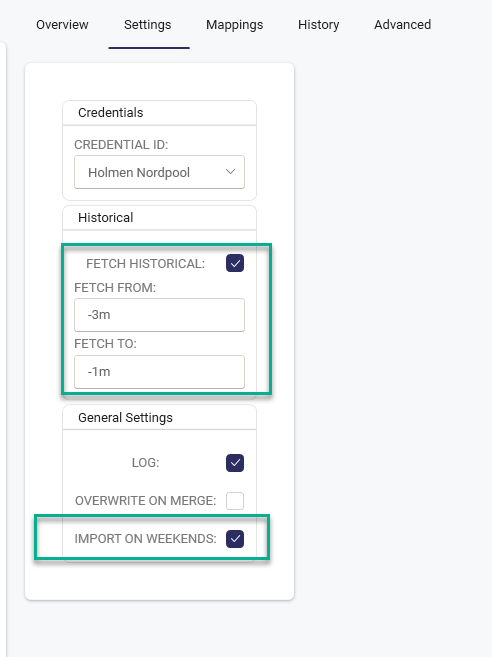Go to the History tab
The height and width of the screenshot is (657, 492).
click(319, 25)
